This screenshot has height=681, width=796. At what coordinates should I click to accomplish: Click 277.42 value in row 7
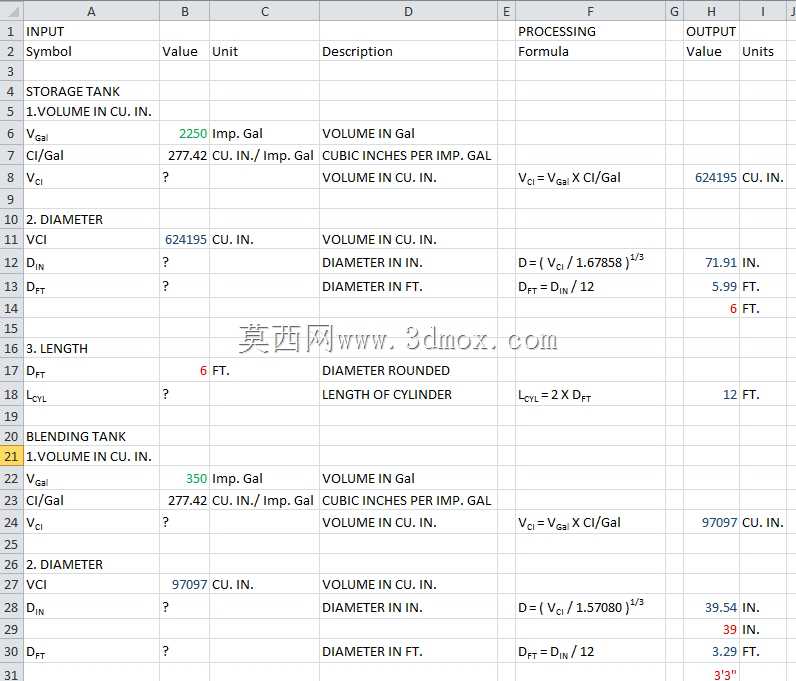[184, 155]
